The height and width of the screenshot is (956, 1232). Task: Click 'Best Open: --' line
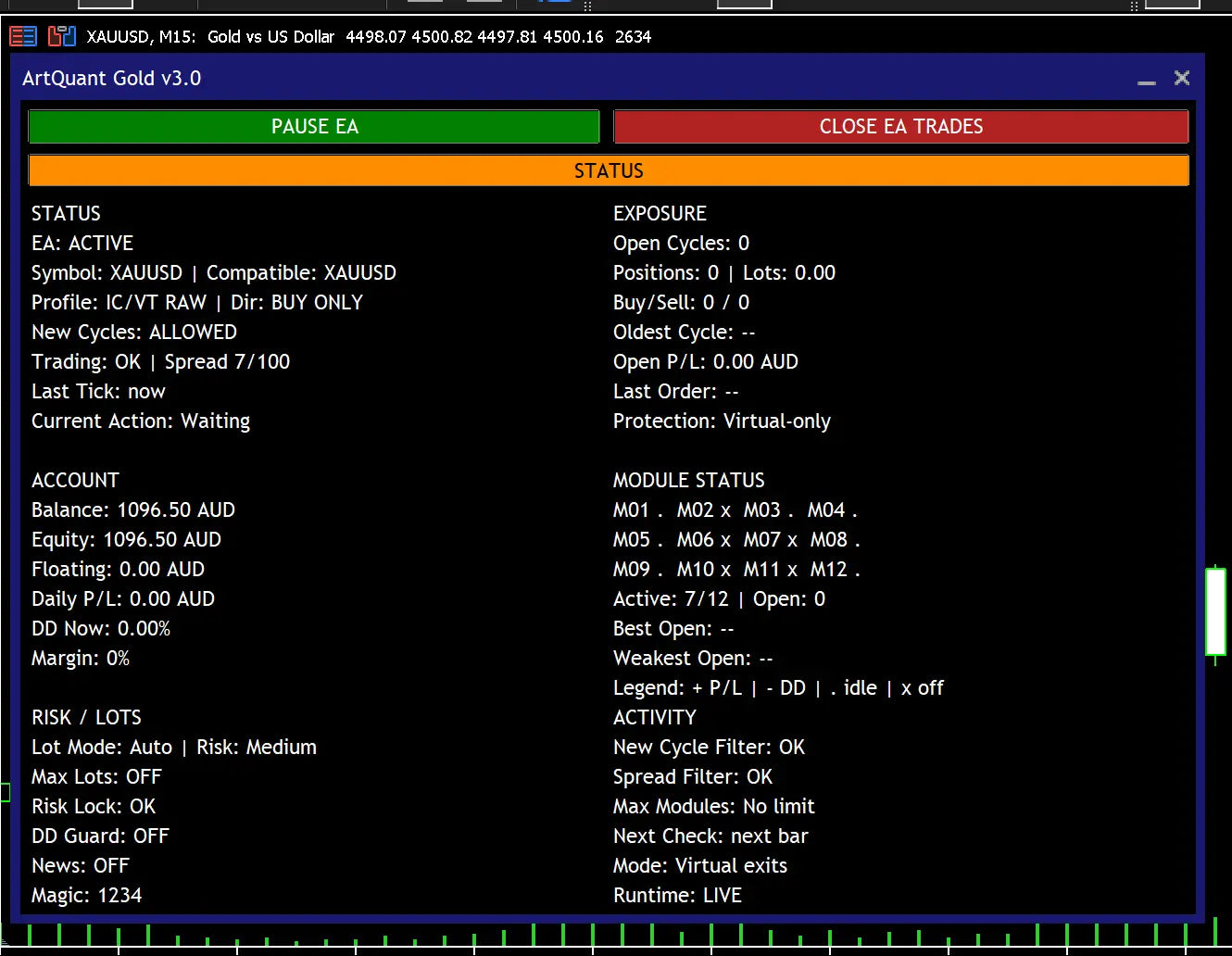(x=673, y=628)
